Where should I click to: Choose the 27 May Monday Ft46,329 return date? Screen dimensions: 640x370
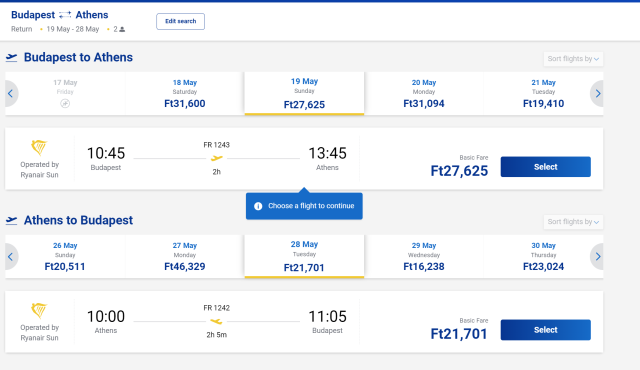tap(184, 257)
